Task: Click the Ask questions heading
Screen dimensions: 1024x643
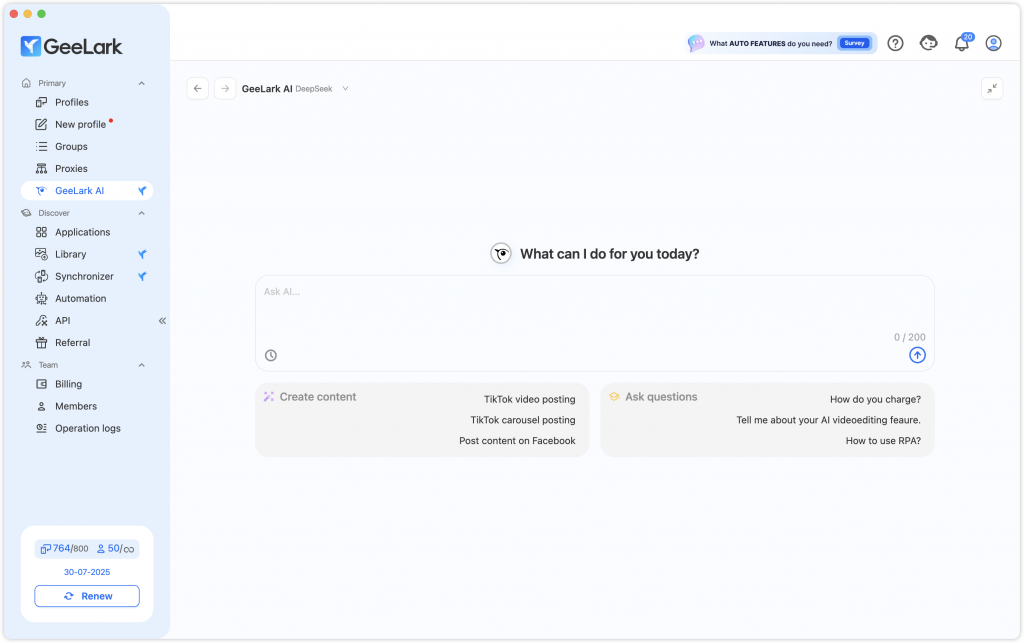Action: click(x=661, y=397)
